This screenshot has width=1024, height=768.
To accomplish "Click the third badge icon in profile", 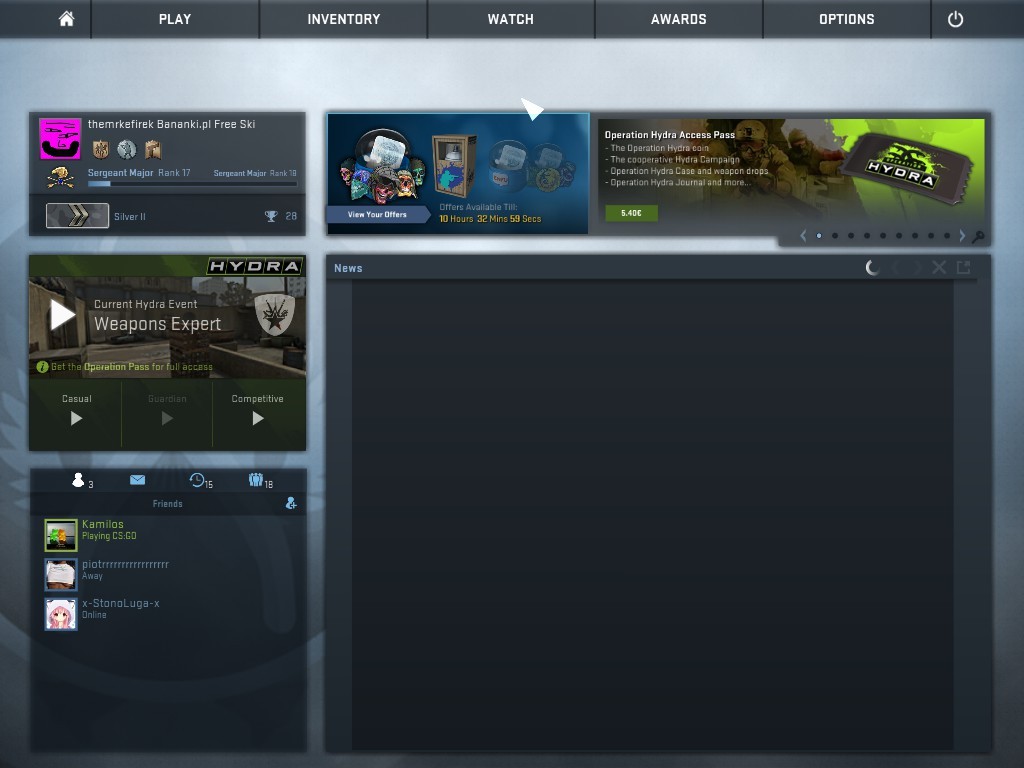I will [153, 150].
